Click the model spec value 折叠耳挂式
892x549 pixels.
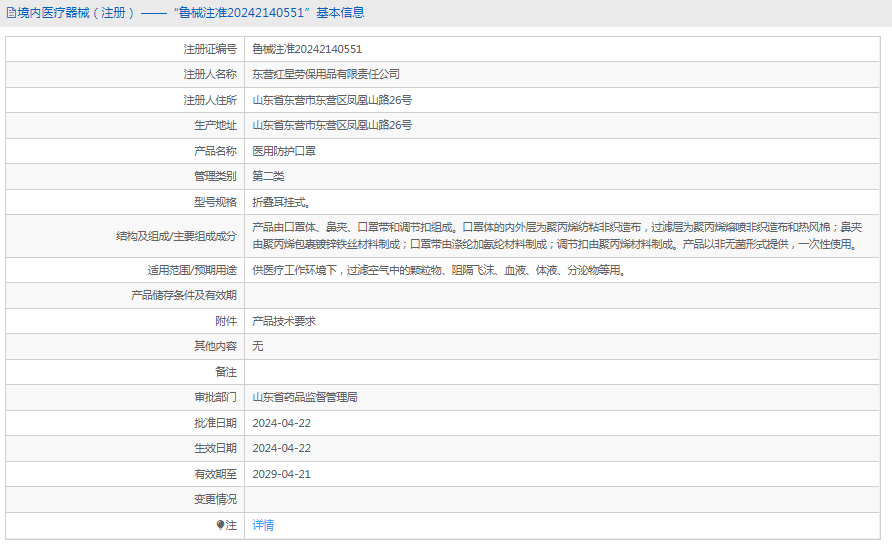pyautogui.click(x=281, y=202)
